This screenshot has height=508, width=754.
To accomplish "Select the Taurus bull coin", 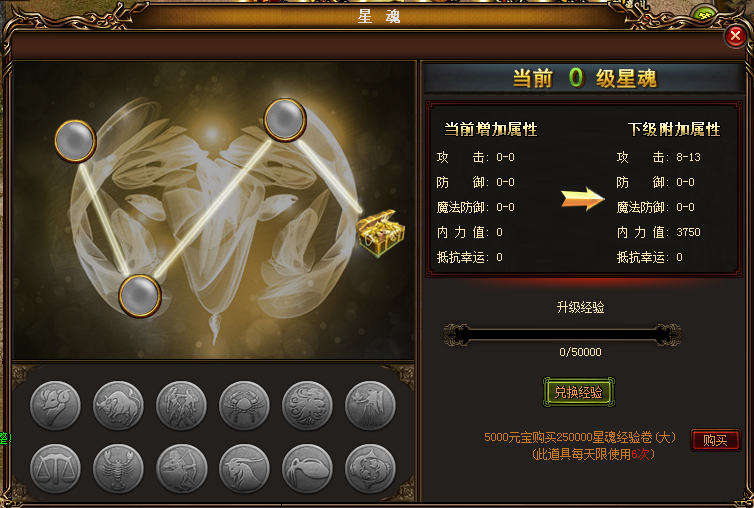I will [x=118, y=405].
